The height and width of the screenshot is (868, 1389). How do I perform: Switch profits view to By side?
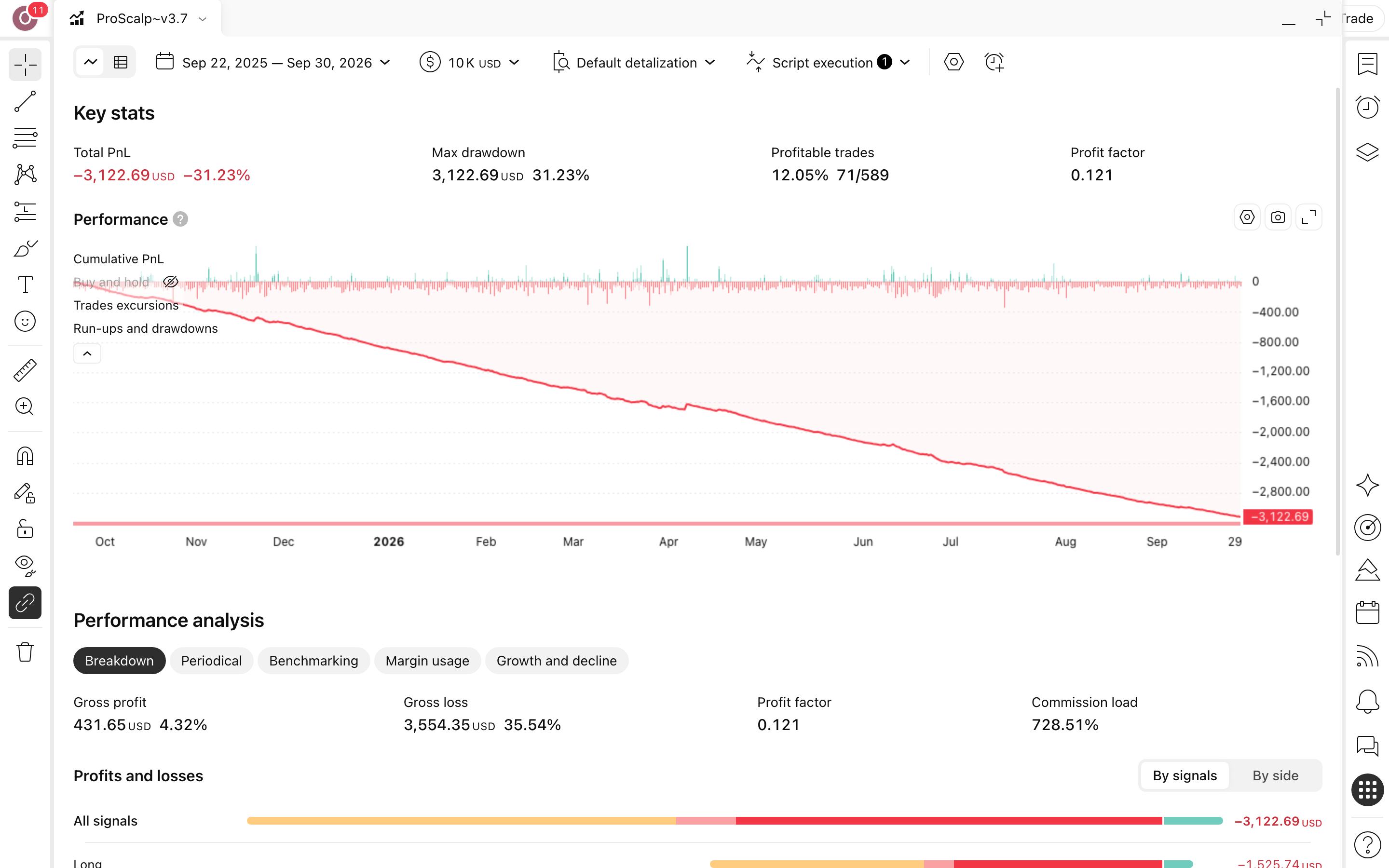(1275, 775)
